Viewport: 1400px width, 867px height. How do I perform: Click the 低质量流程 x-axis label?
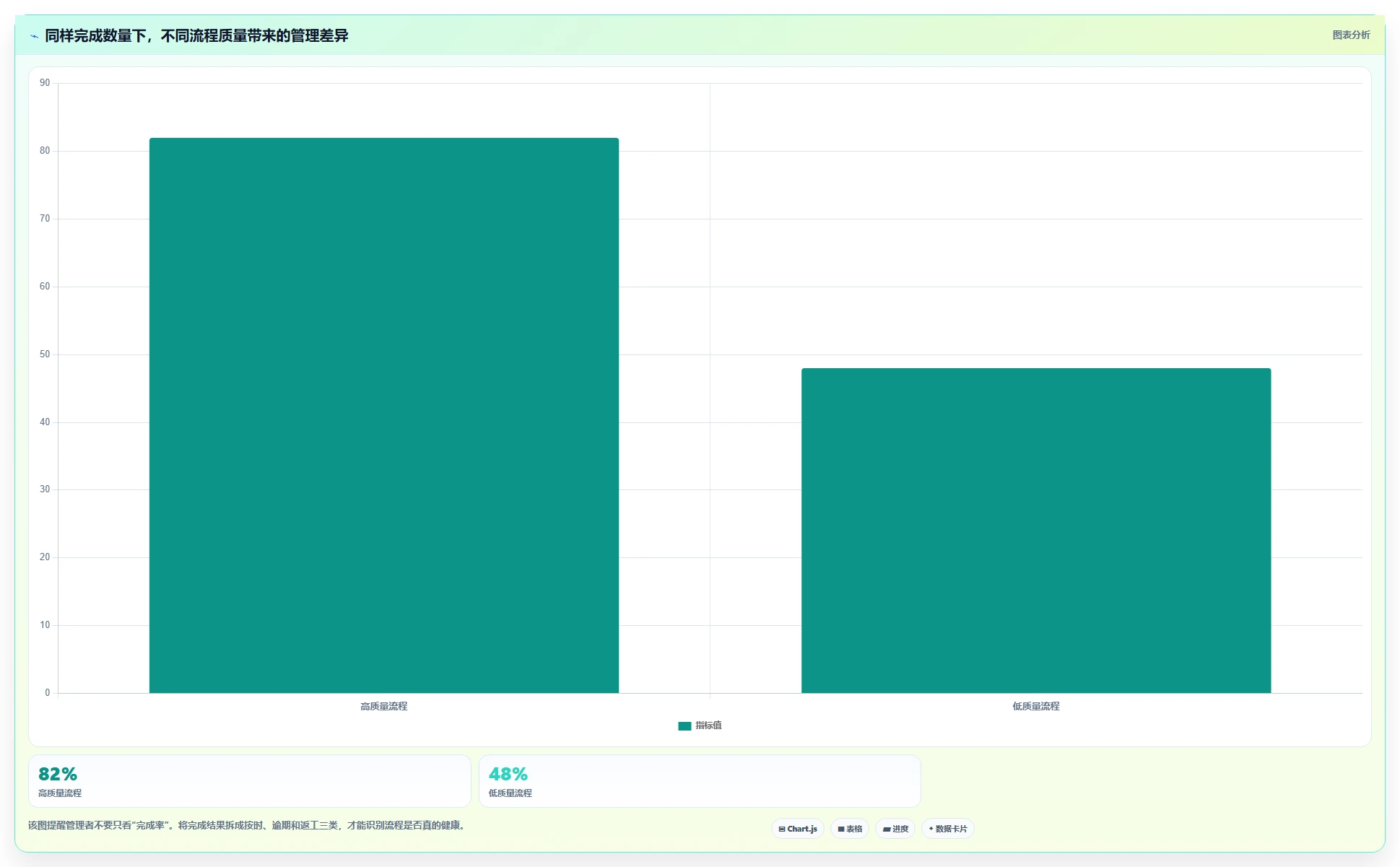tap(1036, 706)
